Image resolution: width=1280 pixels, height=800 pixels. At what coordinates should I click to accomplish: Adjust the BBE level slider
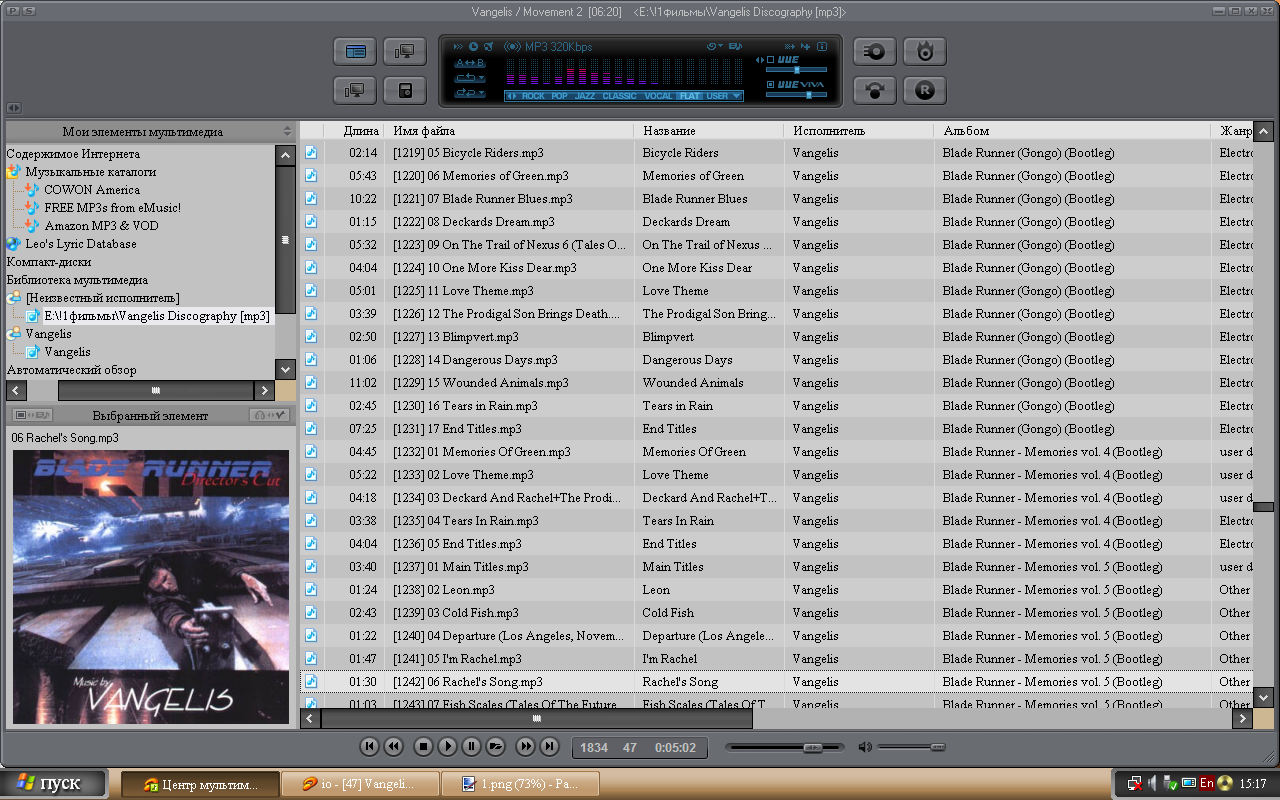(797, 70)
